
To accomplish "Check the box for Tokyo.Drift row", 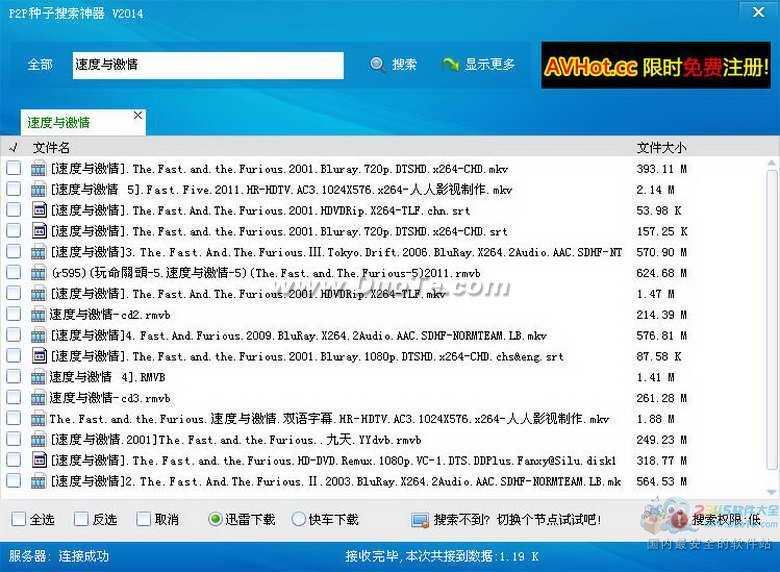I will [x=14, y=252].
